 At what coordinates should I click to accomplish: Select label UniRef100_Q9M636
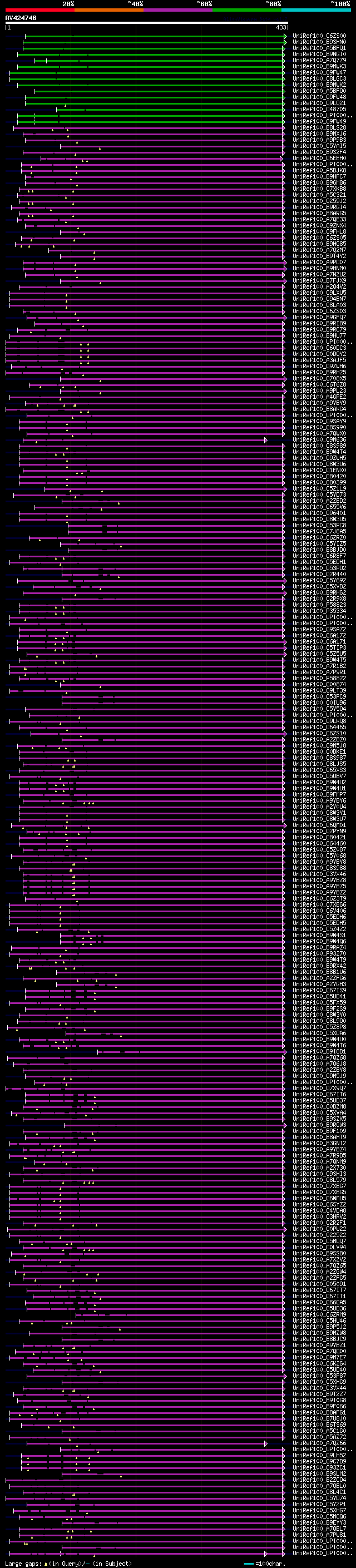click(x=319, y=440)
